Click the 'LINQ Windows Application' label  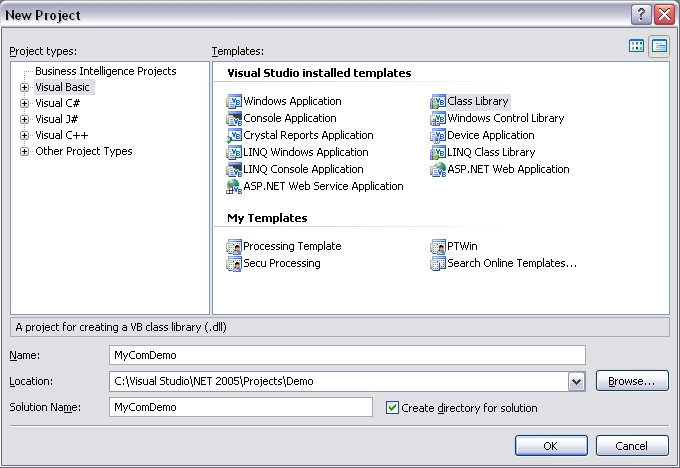click(x=306, y=152)
